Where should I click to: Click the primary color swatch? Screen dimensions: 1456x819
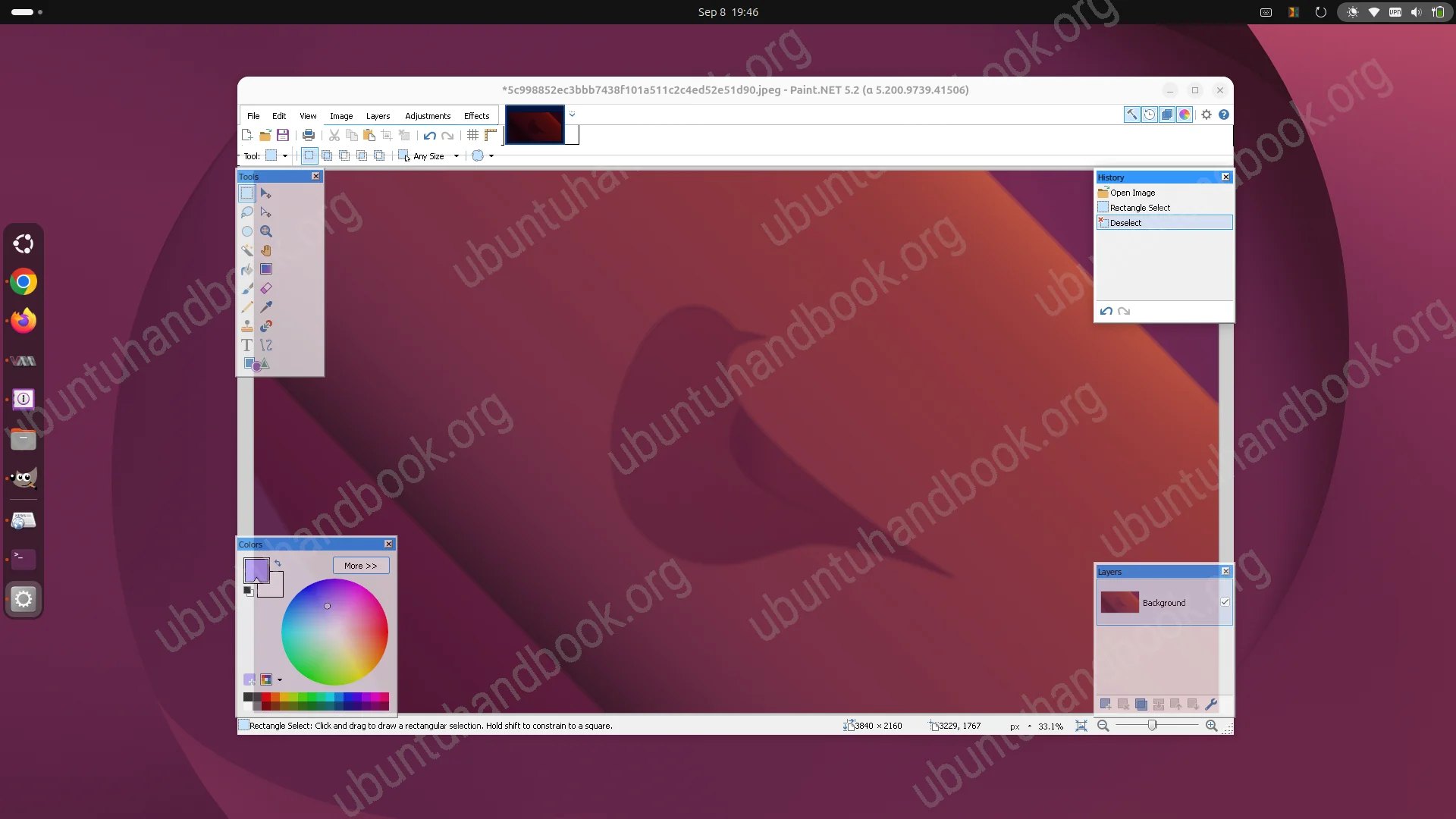pos(256,570)
